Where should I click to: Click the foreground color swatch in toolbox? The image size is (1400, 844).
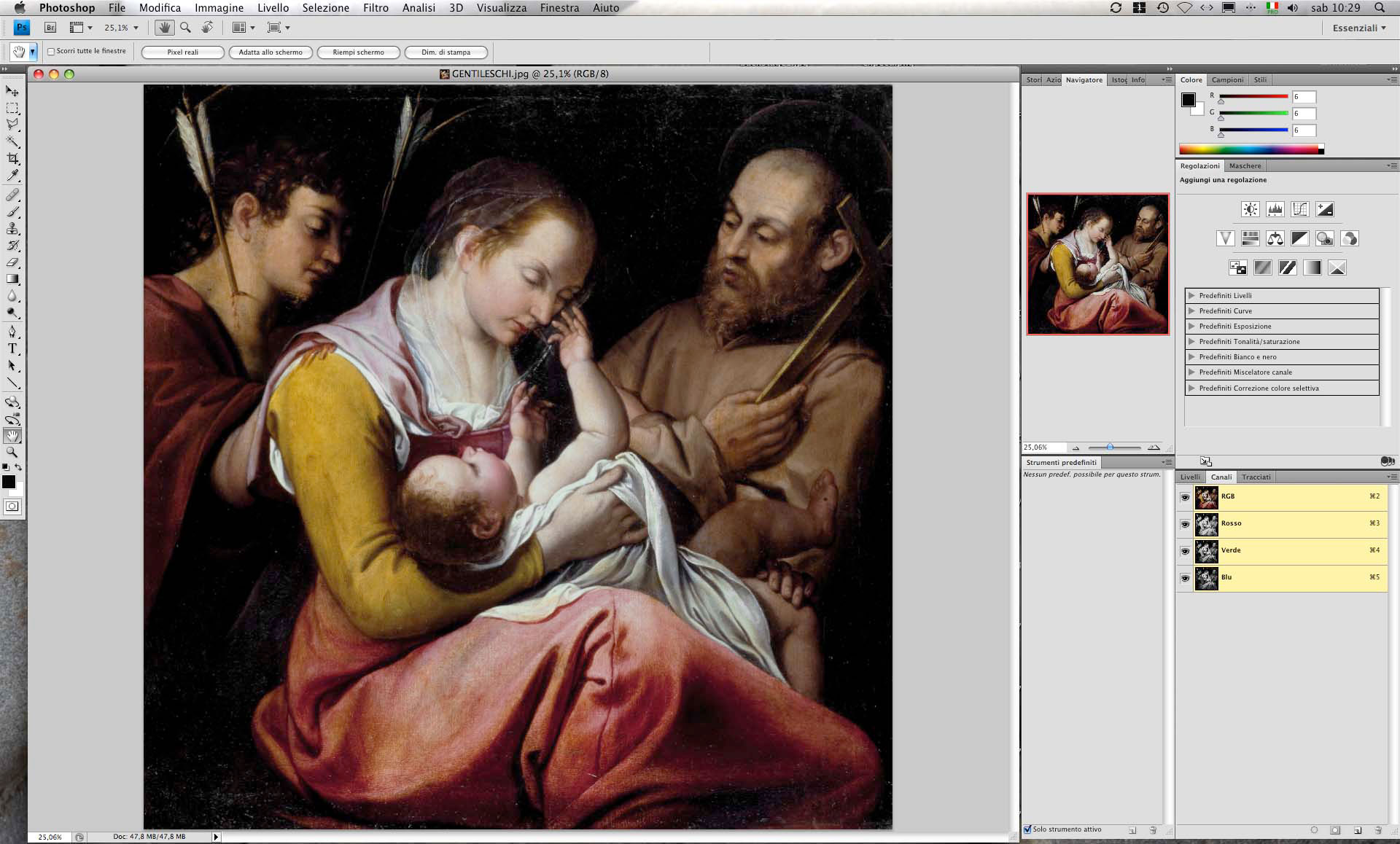9,482
